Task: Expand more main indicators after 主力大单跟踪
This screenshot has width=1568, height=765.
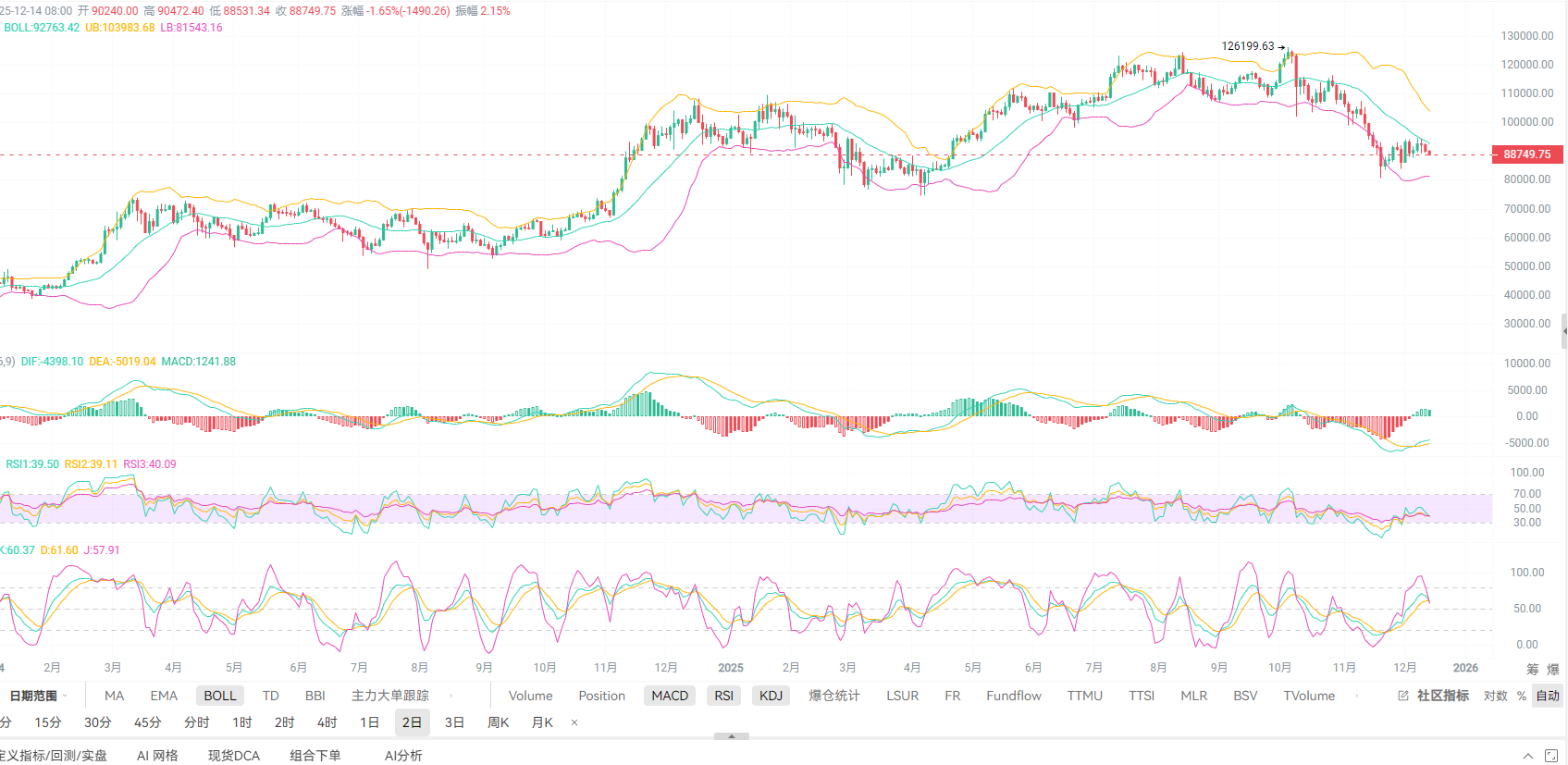Action: [451, 696]
